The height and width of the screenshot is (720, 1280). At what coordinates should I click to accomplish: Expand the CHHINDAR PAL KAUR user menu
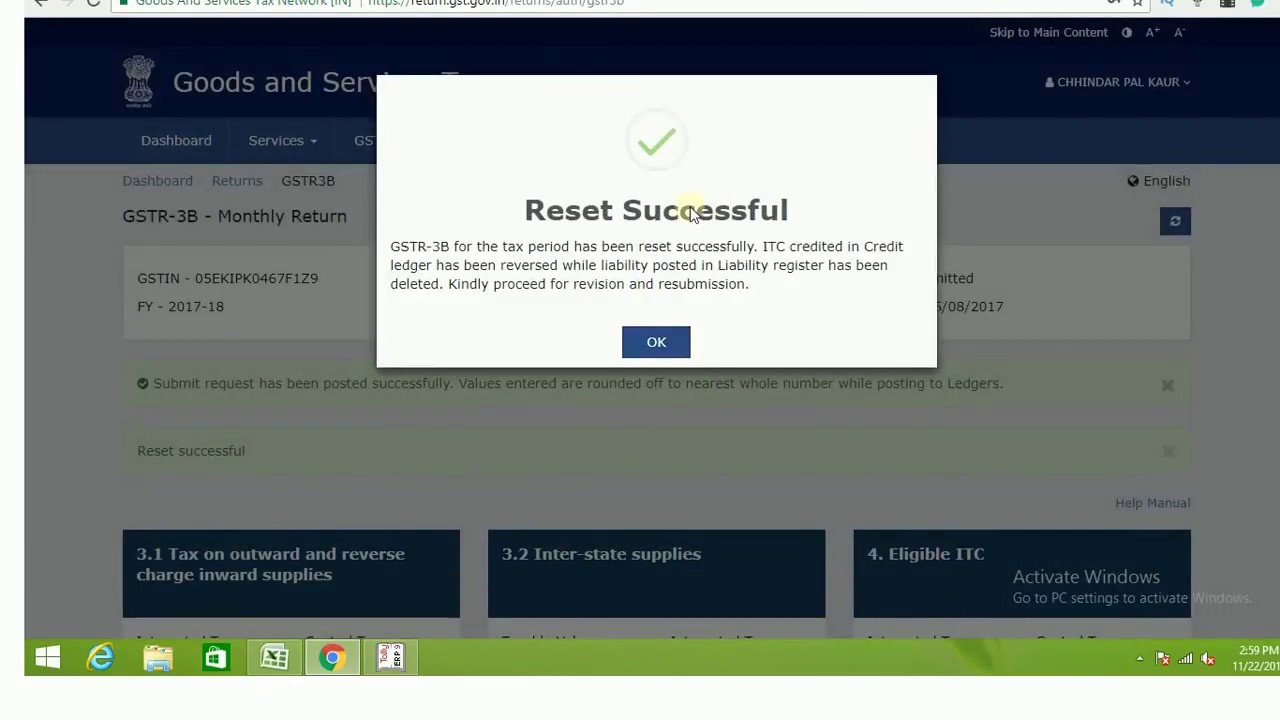click(1118, 82)
